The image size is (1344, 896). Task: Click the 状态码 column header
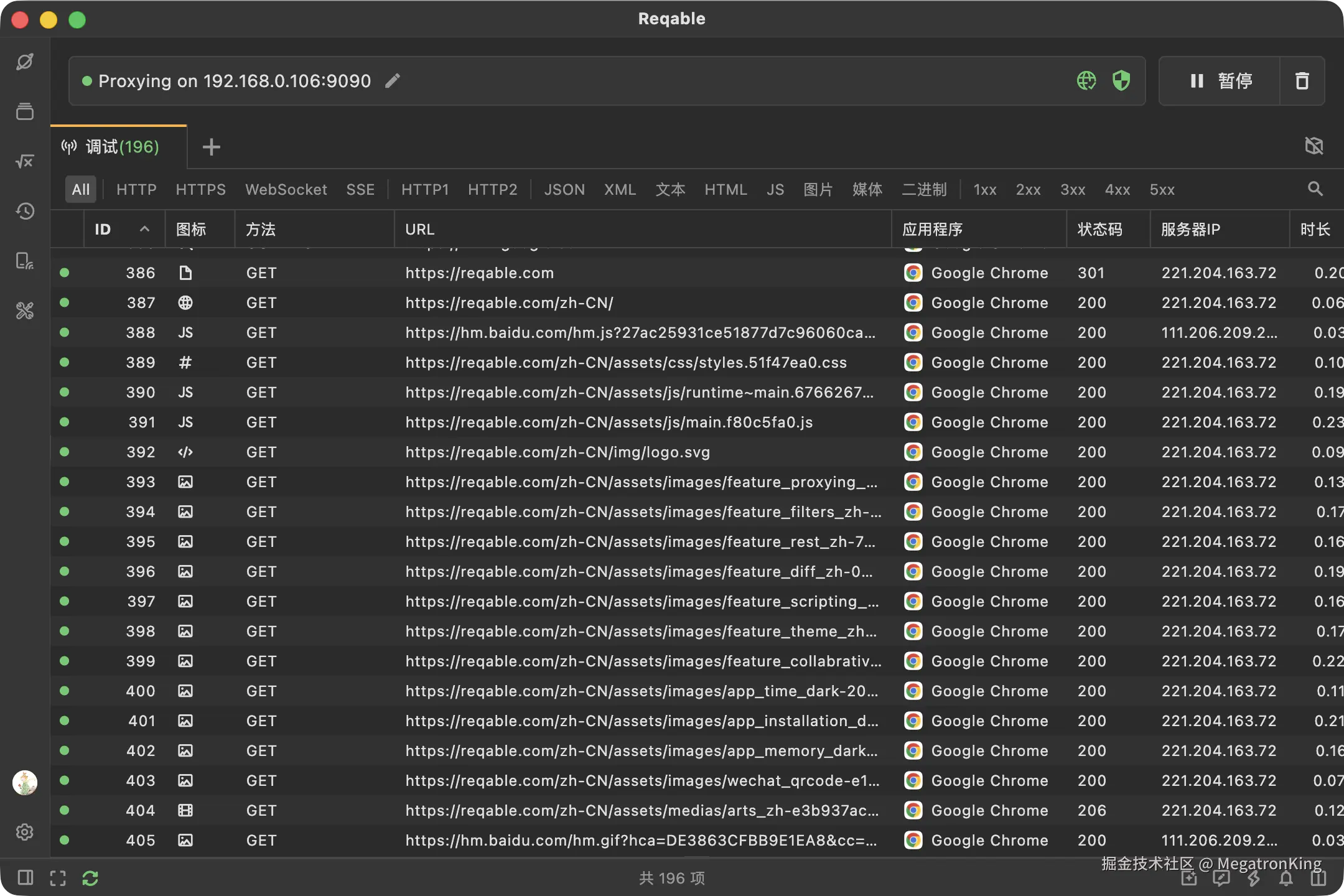pyautogui.click(x=1109, y=230)
